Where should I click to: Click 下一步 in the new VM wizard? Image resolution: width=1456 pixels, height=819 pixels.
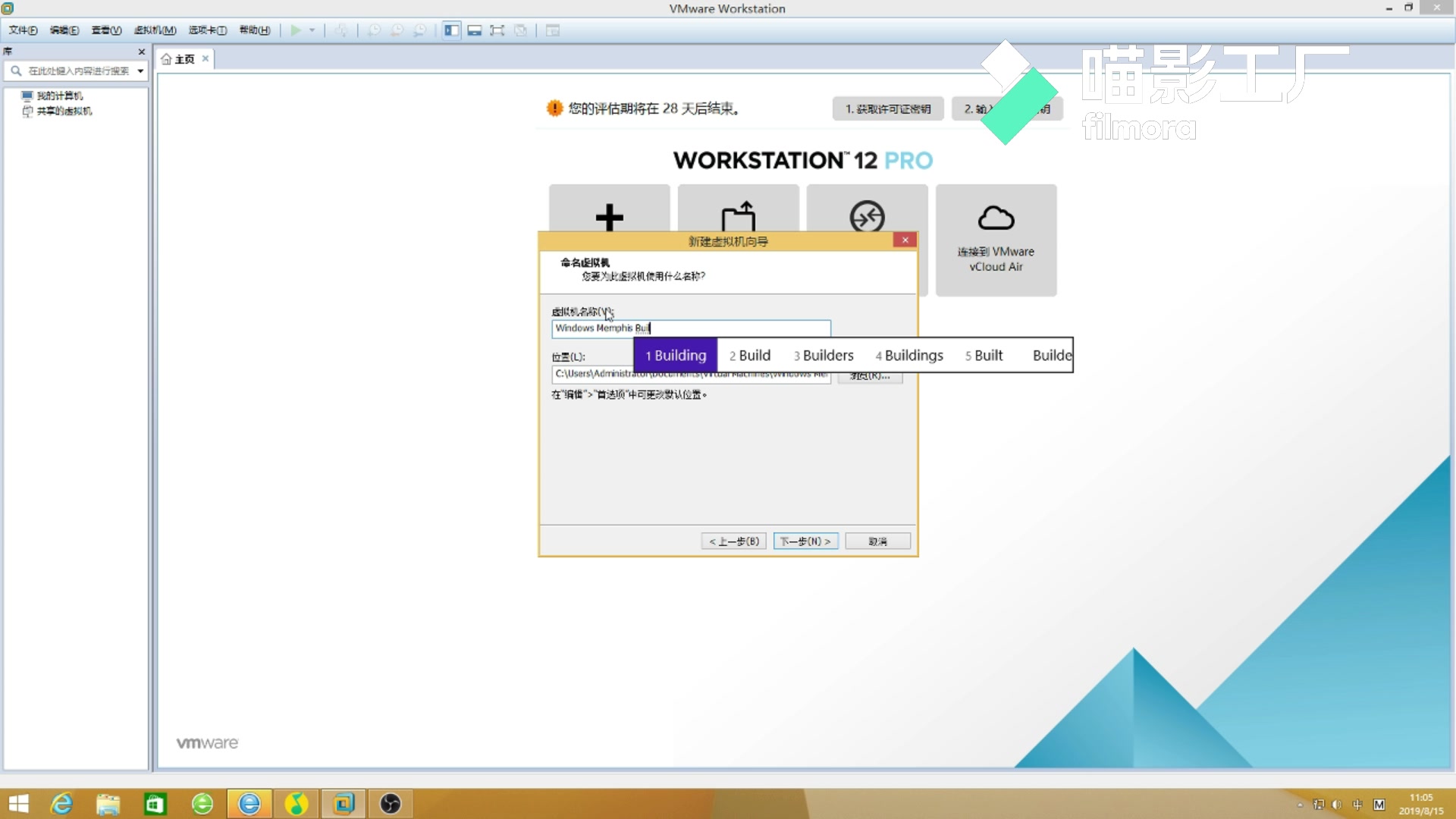805,541
